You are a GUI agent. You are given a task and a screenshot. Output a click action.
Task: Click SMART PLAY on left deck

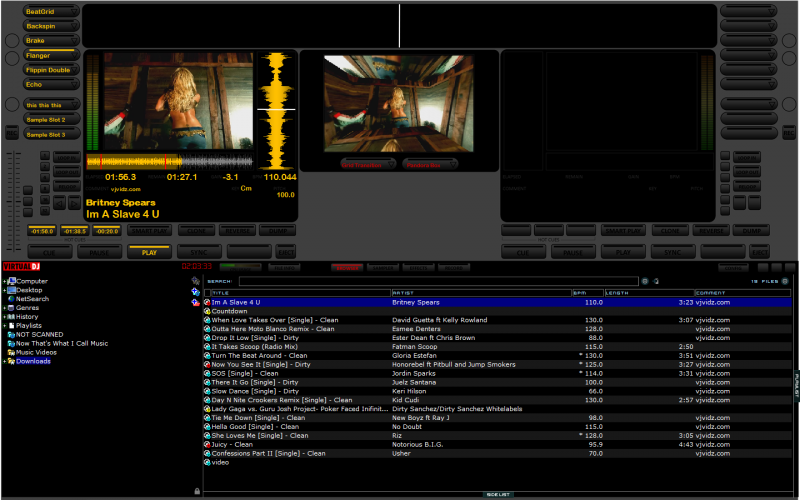(149, 231)
